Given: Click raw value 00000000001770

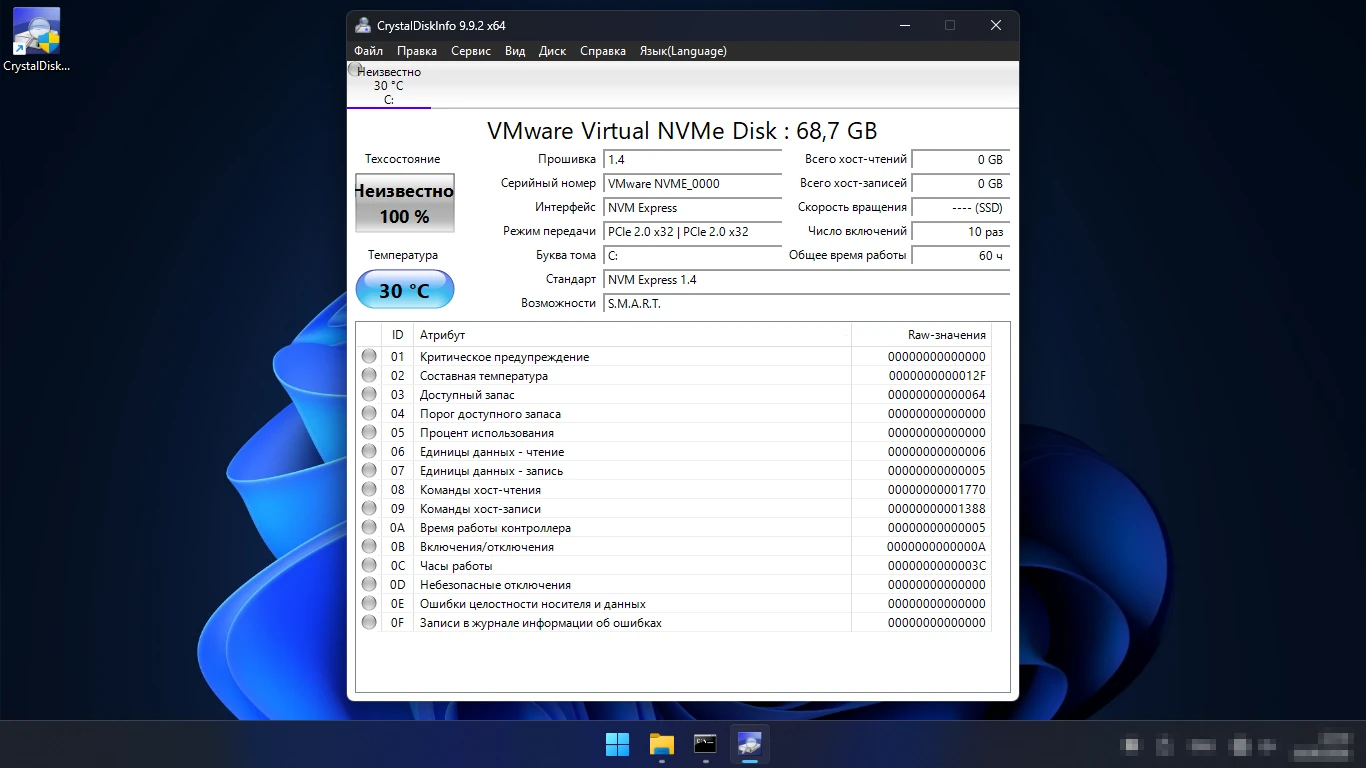Looking at the screenshot, I should (x=936, y=490).
